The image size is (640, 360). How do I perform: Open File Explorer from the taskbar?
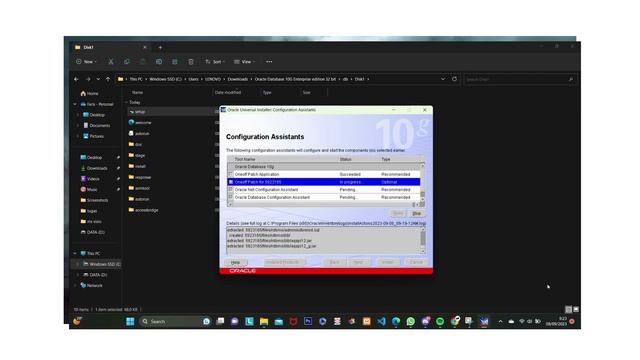(x=264, y=322)
